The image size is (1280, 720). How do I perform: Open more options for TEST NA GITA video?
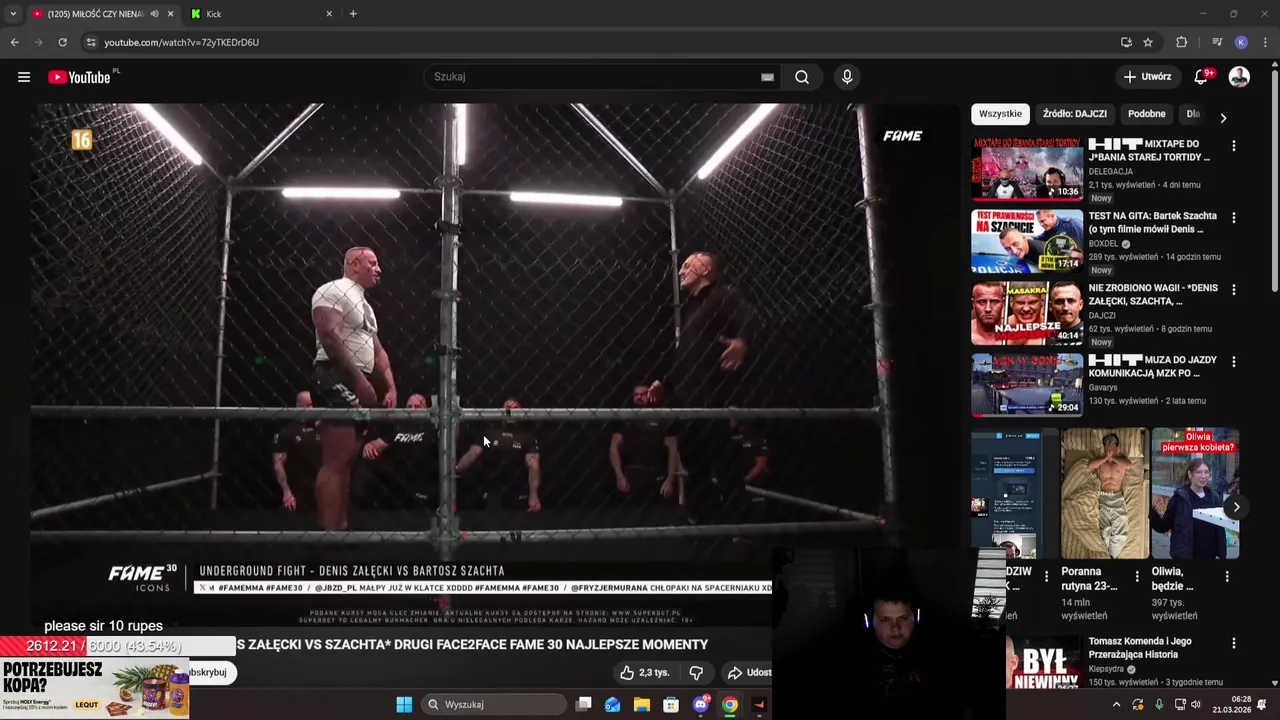tap(1233, 218)
